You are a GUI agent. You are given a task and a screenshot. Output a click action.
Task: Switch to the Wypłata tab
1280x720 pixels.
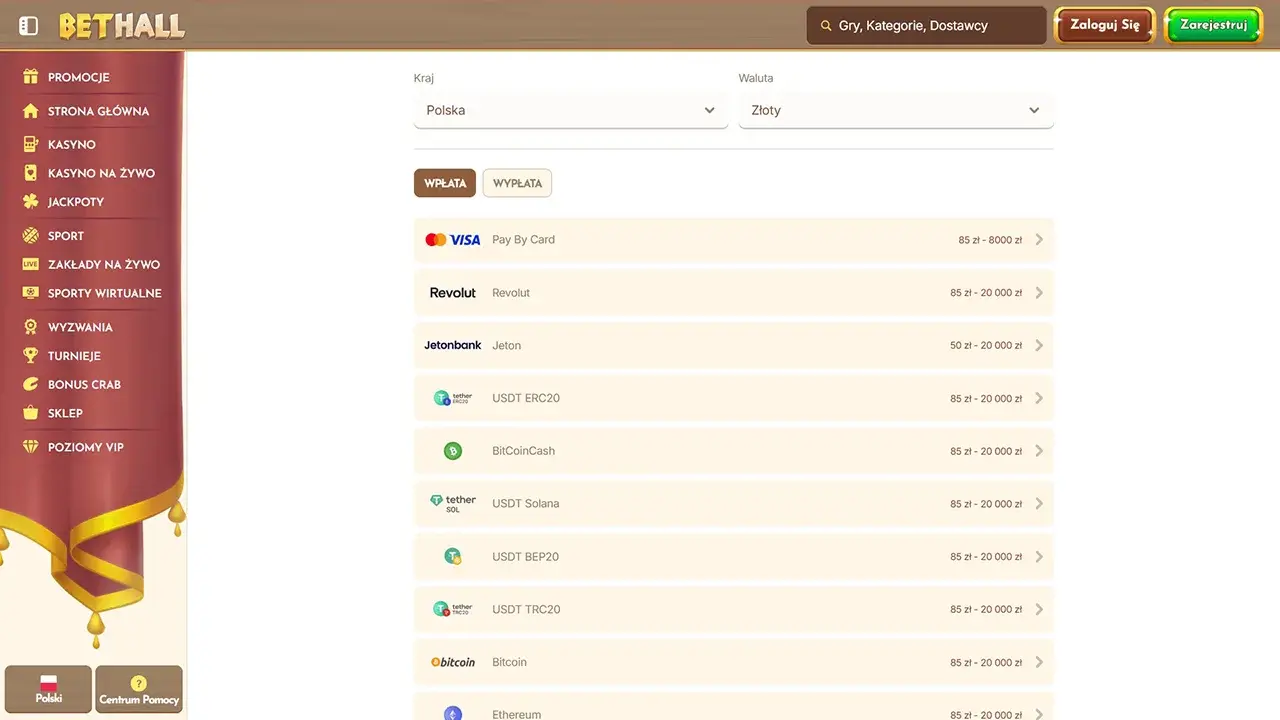[517, 183]
